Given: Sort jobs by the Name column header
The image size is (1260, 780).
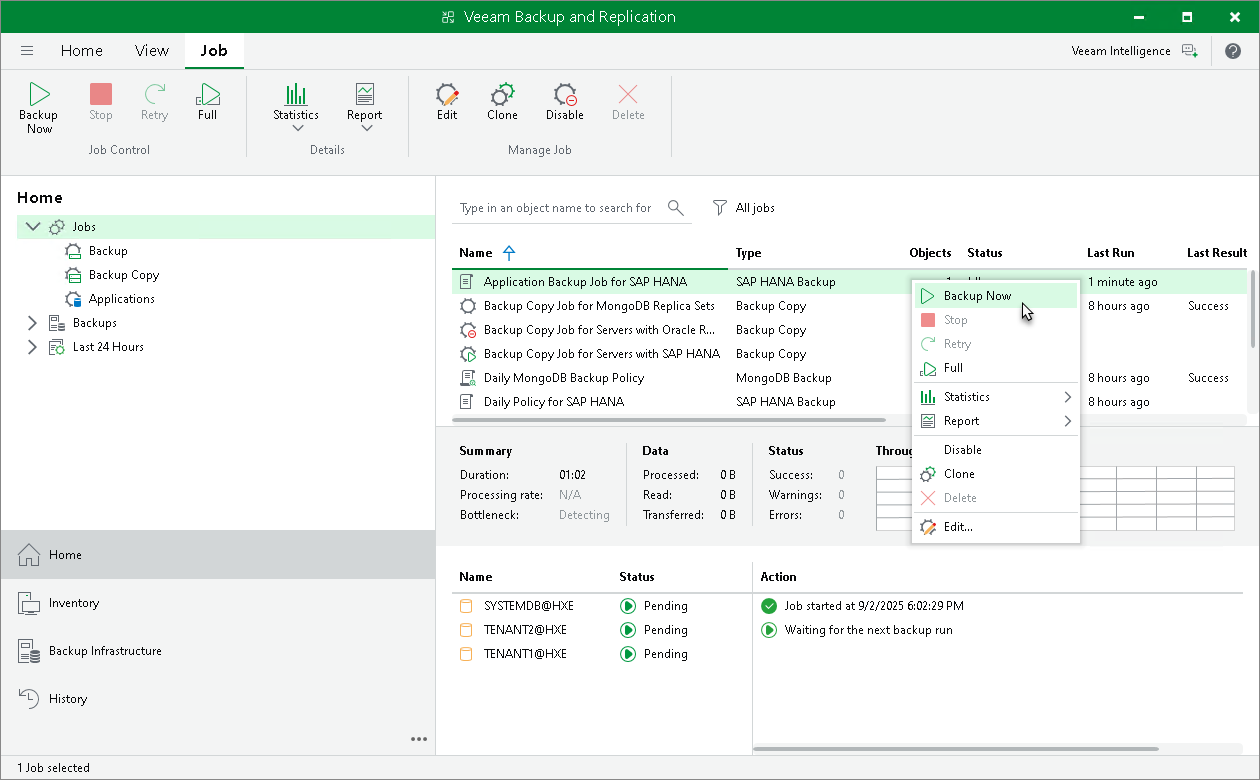Looking at the screenshot, I should (473, 253).
